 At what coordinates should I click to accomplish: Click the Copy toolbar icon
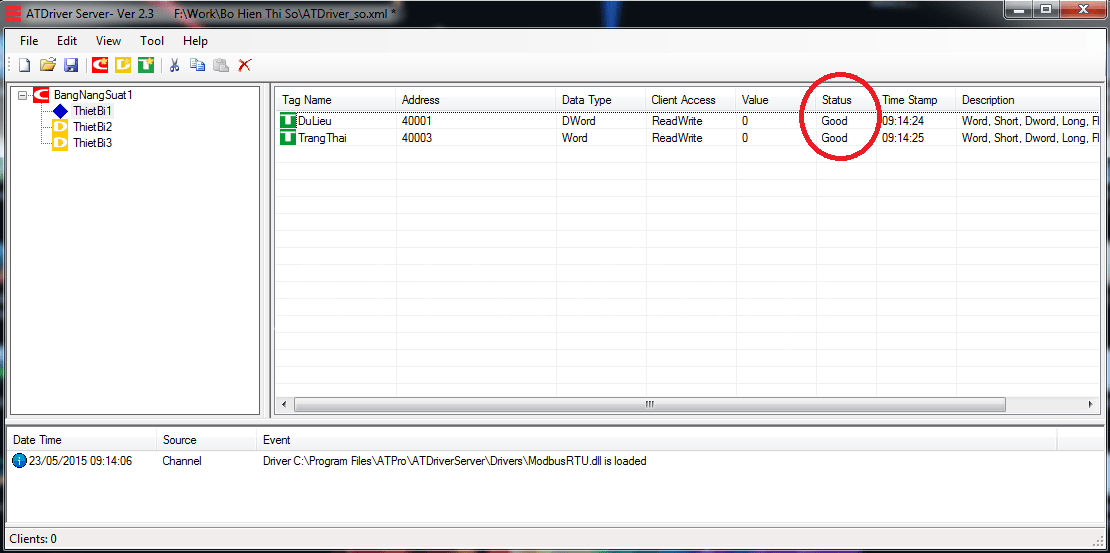(198, 65)
